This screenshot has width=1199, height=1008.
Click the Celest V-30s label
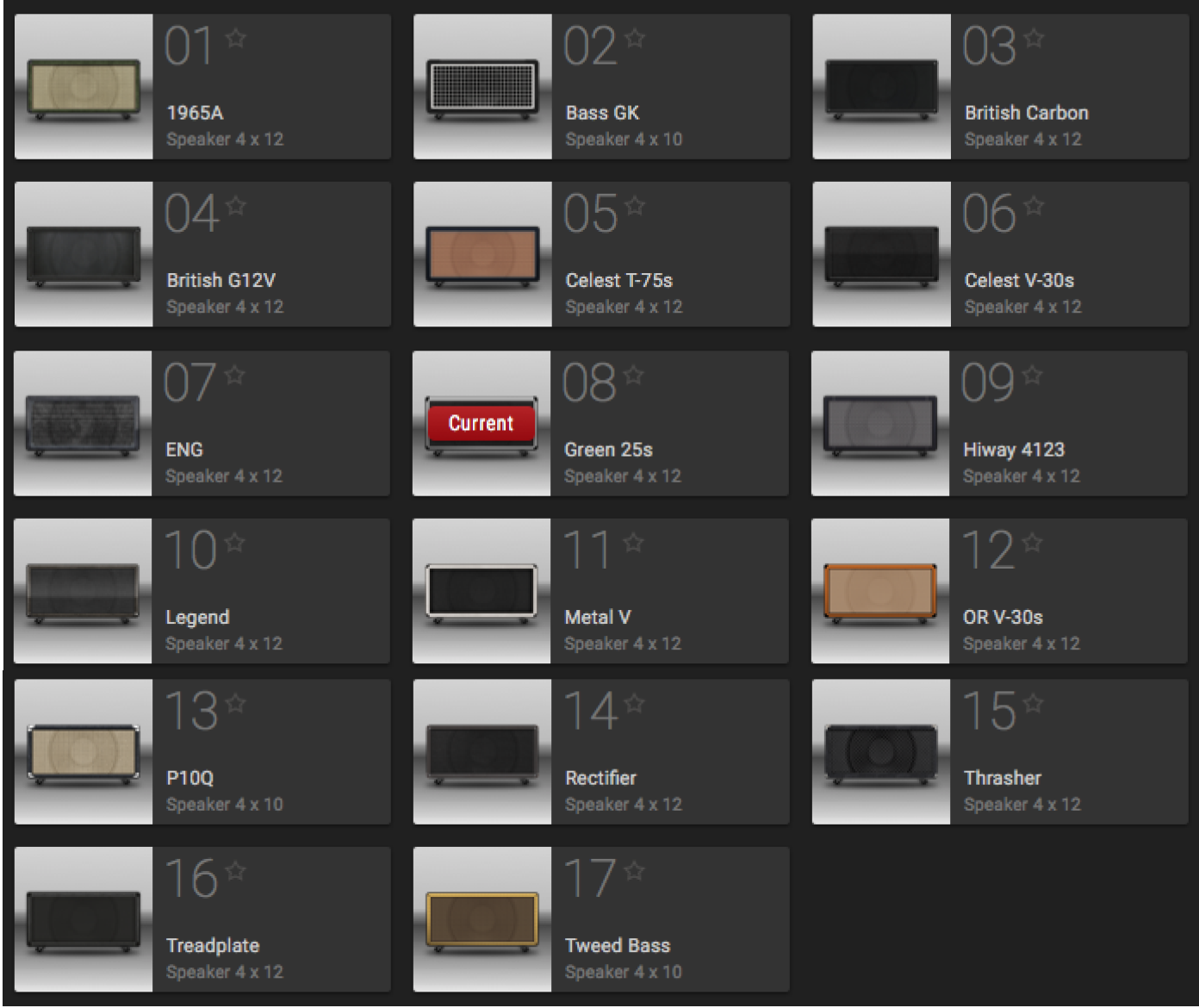tap(1019, 280)
